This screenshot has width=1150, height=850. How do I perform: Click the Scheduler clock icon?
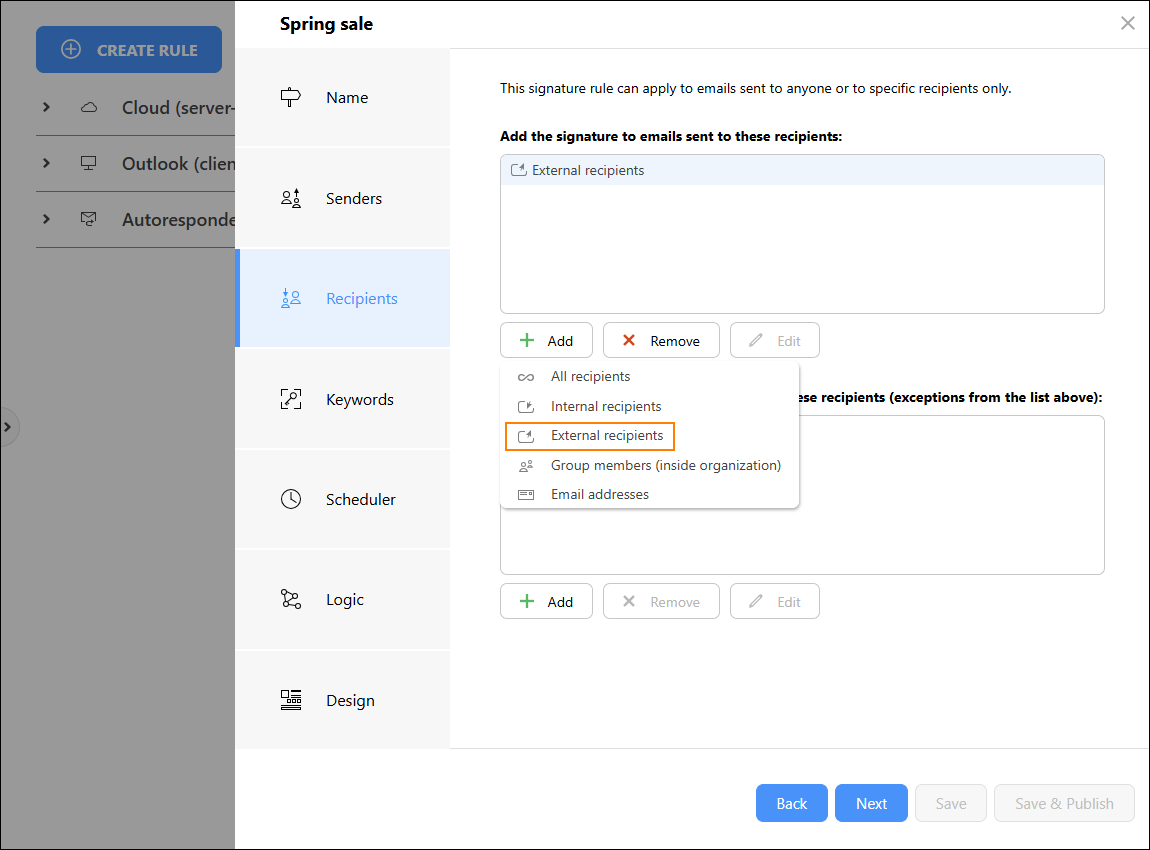tap(290, 499)
